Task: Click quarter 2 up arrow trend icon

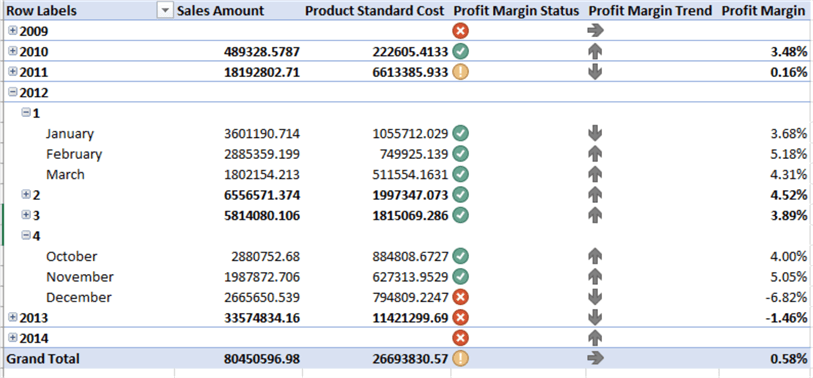Action: 595,194
